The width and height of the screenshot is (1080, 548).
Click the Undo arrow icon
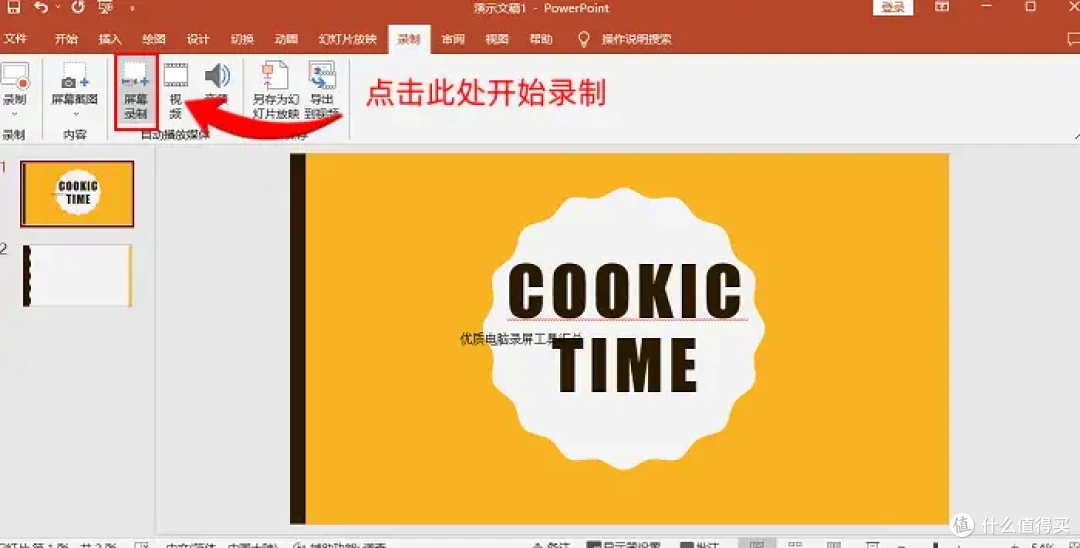point(41,8)
